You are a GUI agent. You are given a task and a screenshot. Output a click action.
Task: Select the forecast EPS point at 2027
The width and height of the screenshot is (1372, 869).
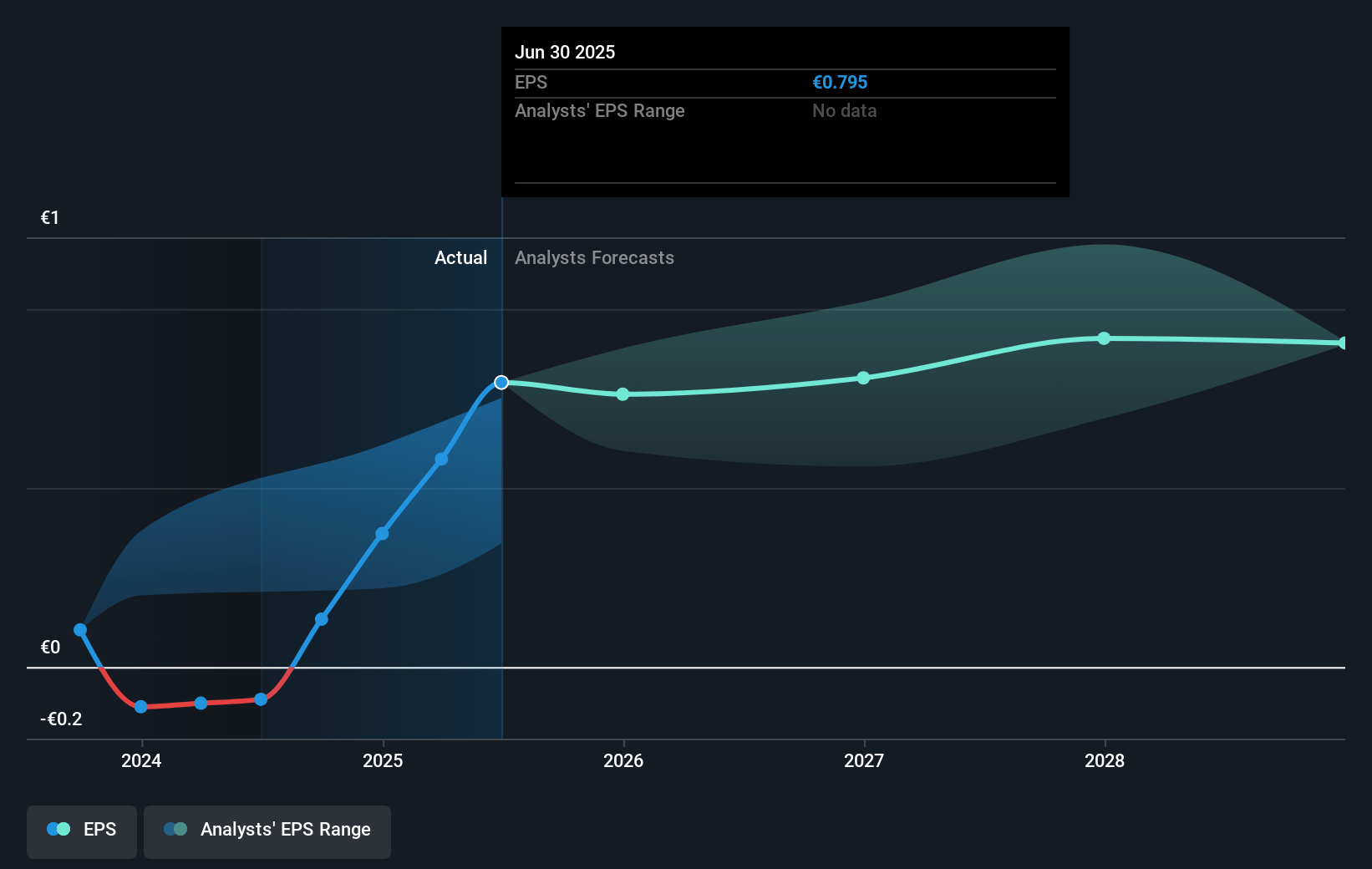(863, 378)
